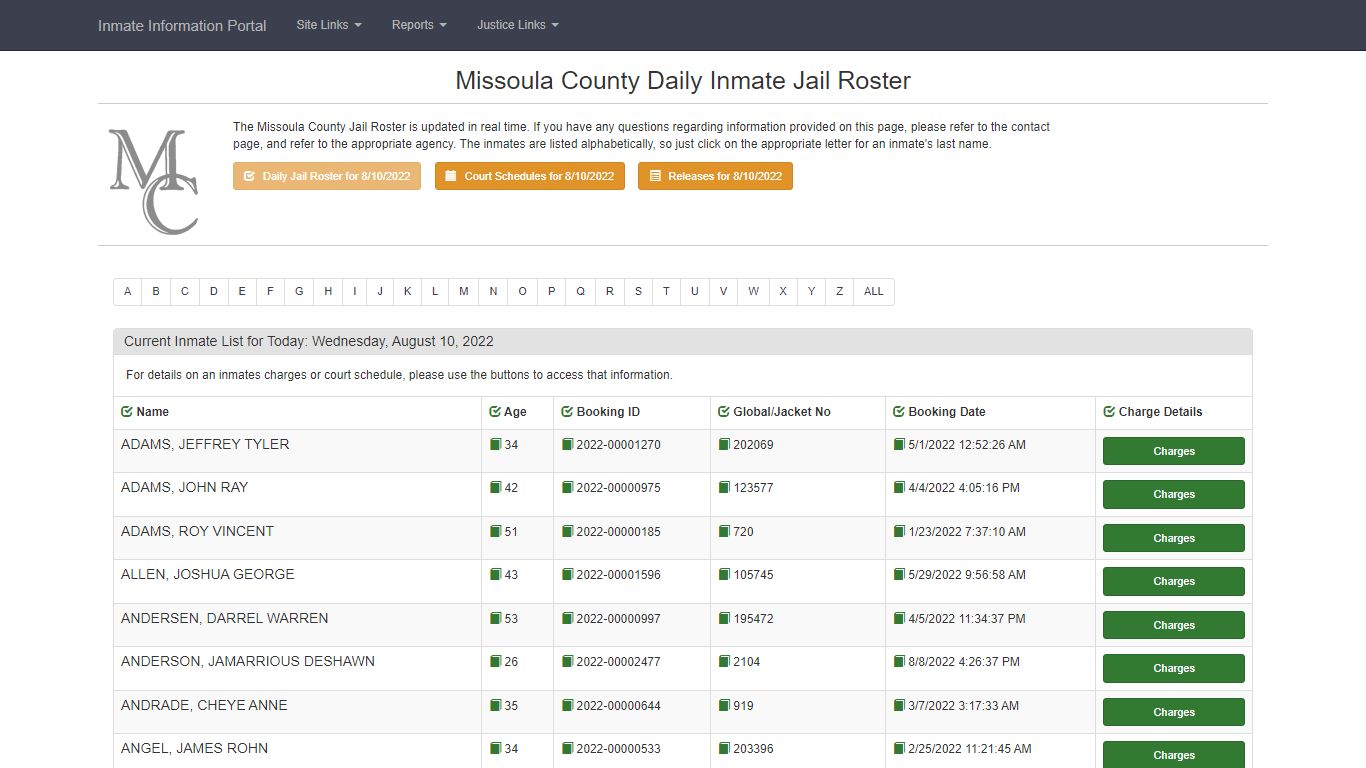Screen dimensions: 1366x768
Task: Click the Current Inmate List heading
Action: click(309, 341)
